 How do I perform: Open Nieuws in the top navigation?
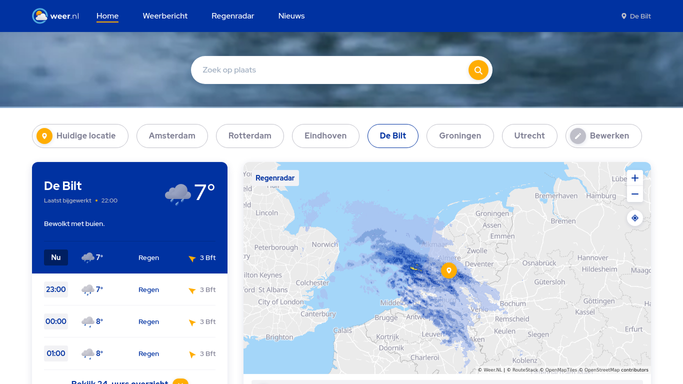[291, 16]
